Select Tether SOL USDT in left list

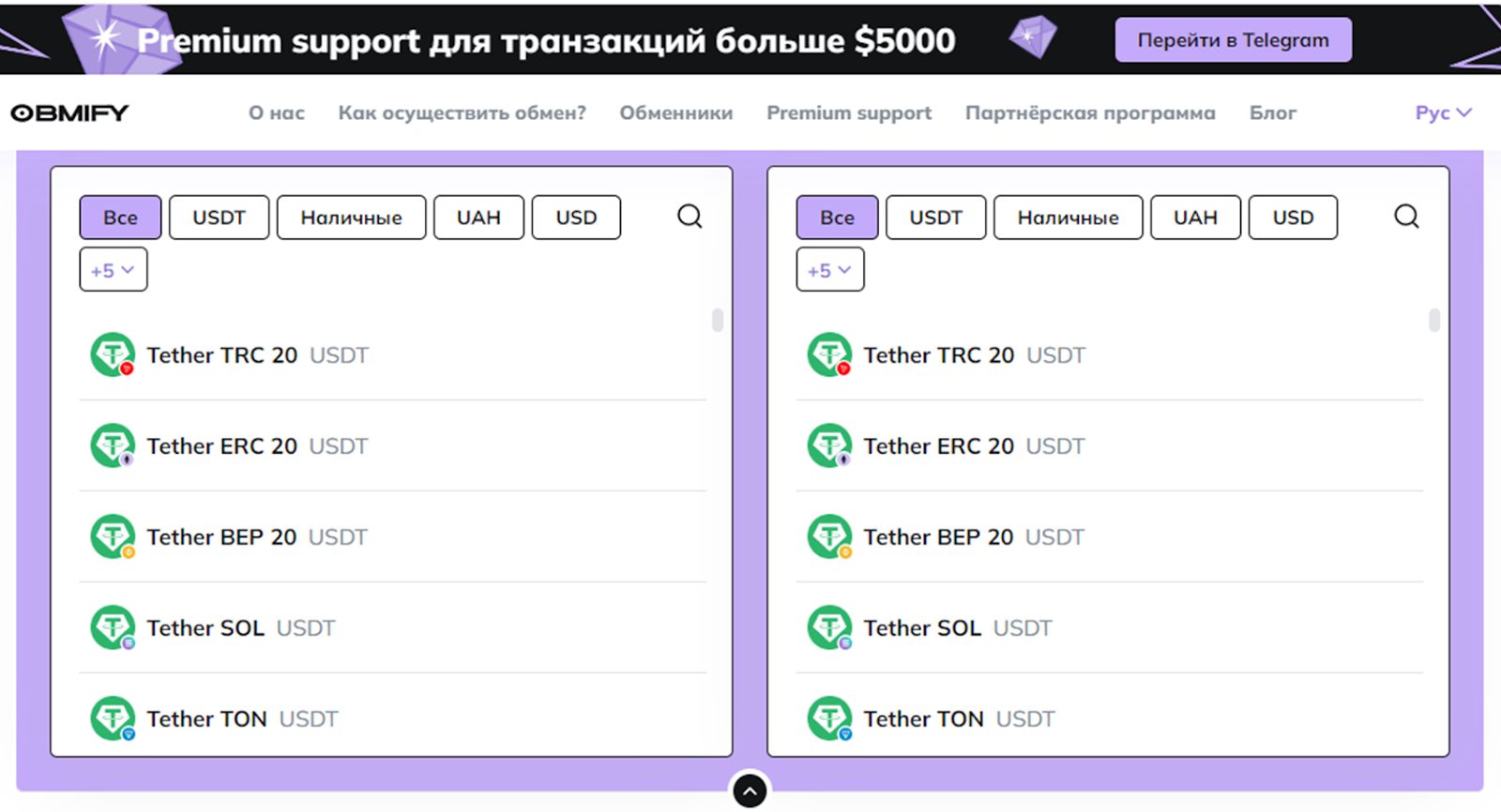[x=393, y=628]
